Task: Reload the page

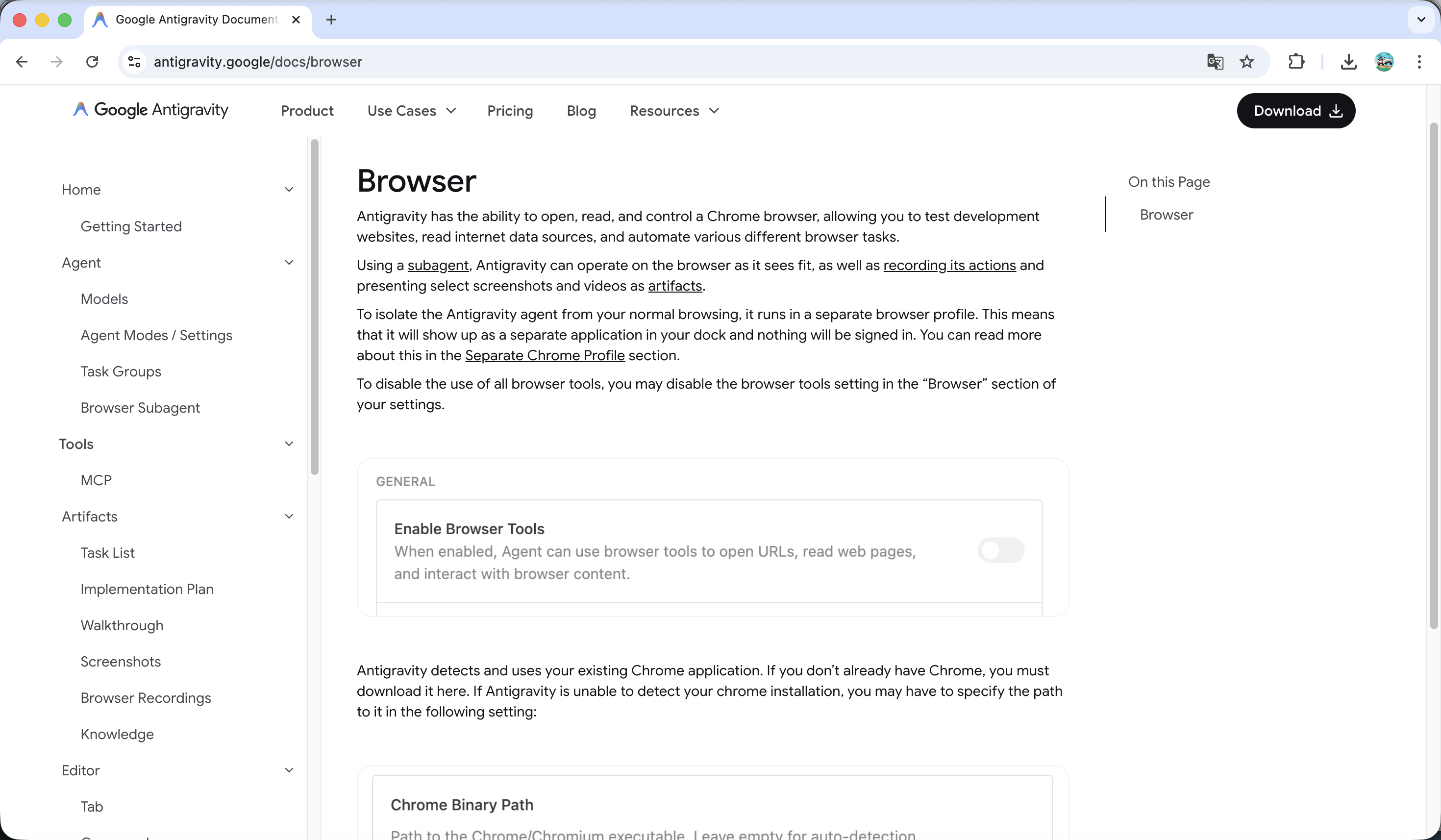Action: [92, 62]
